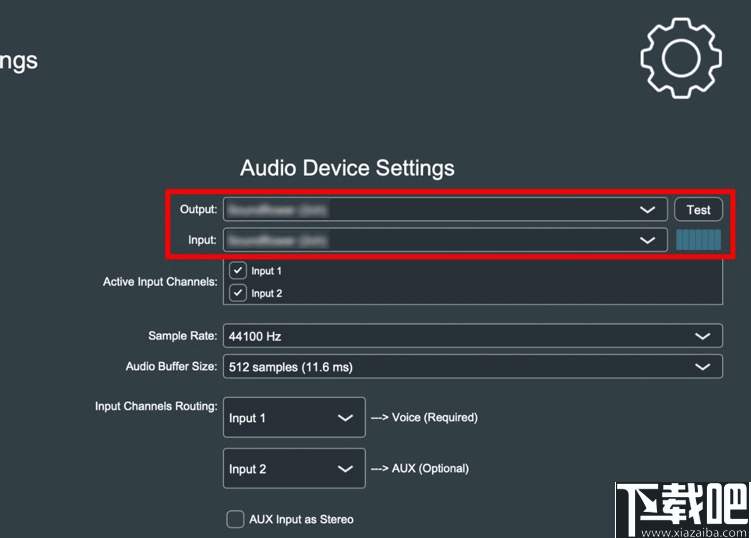
Task: Uncheck the Input 1 active channel
Action: coord(238,270)
